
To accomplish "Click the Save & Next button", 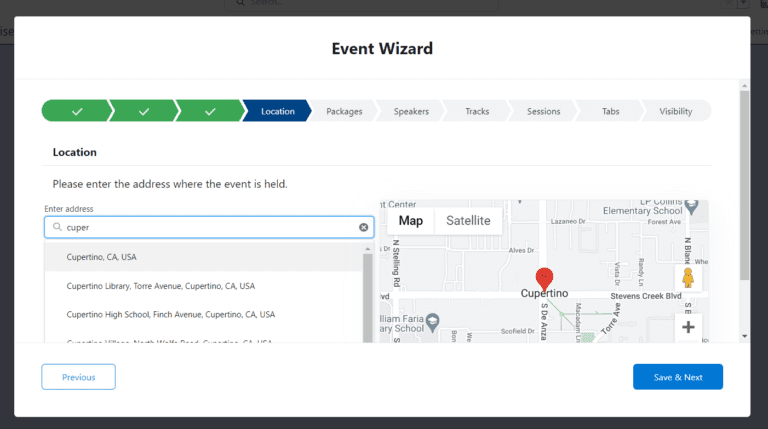I will pyautogui.click(x=677, y=377).
